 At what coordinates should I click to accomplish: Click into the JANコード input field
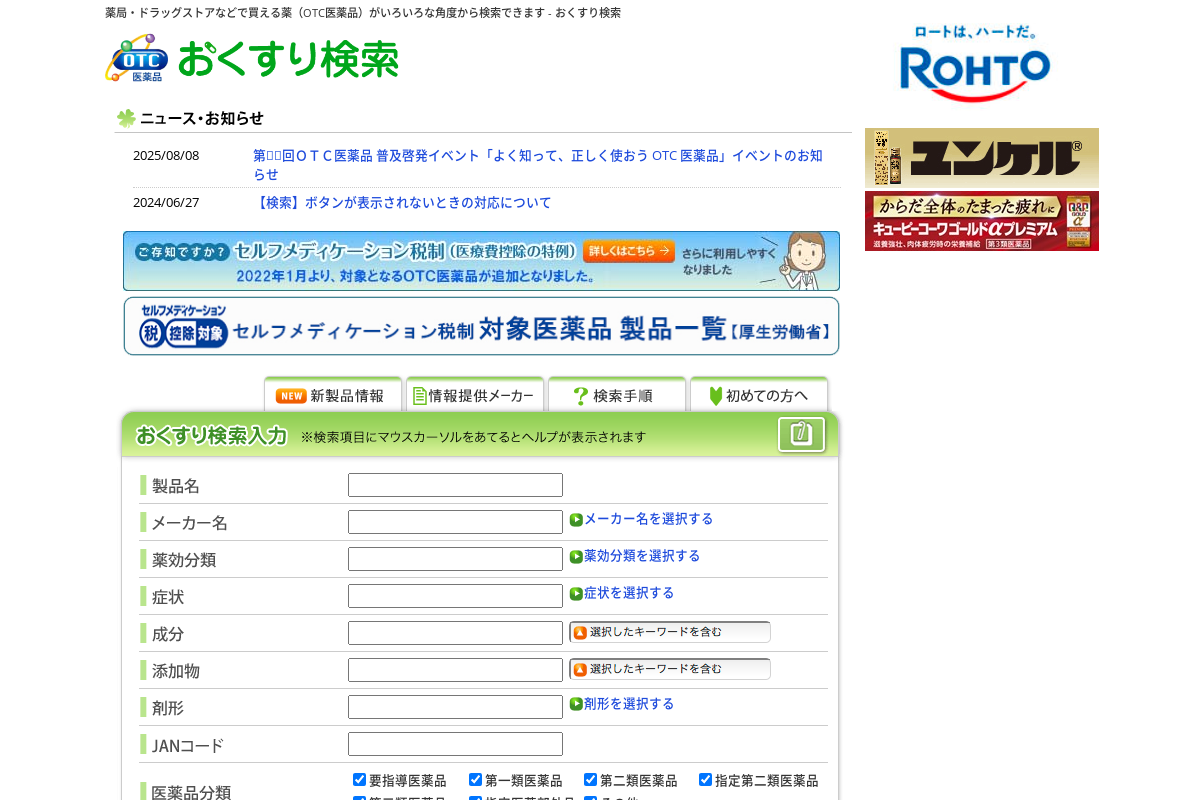click(x=455, y=744)
